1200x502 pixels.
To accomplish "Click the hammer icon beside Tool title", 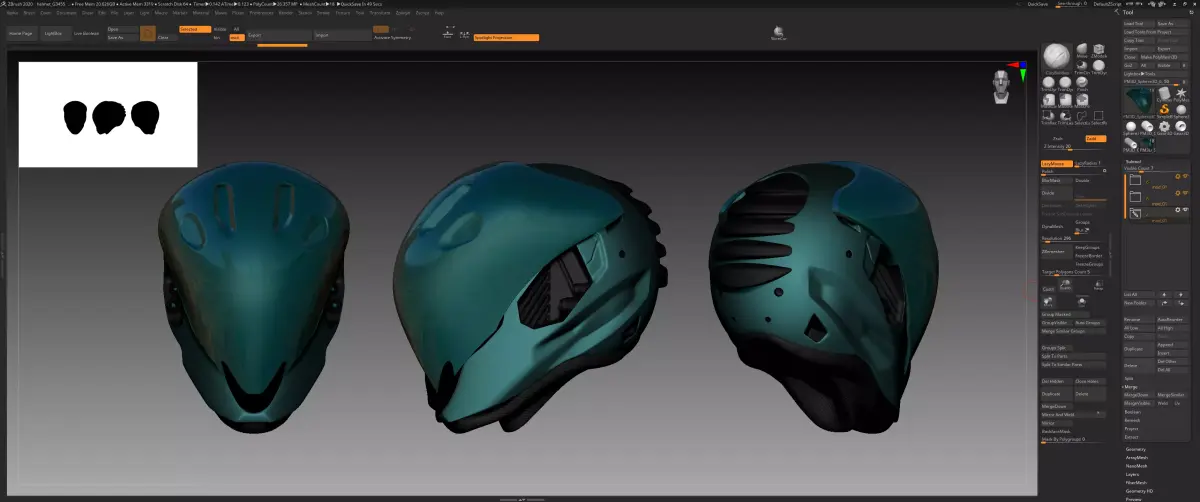I will coord(1116,12).
